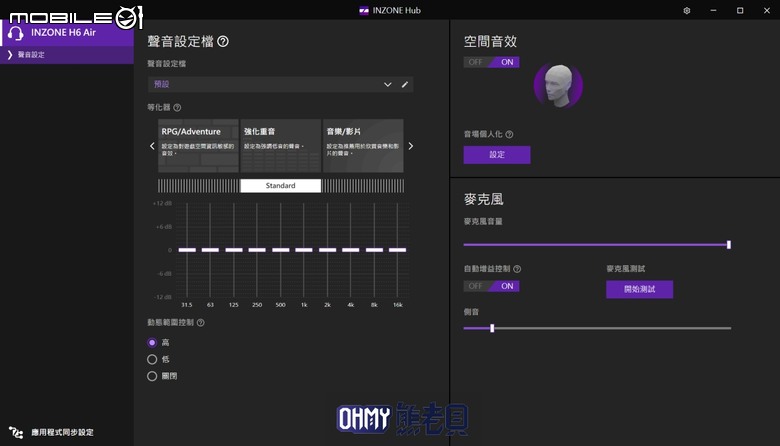780x446 pixels.
Task: Open help icon beside 自動增益控制
Action: (517, 269)
